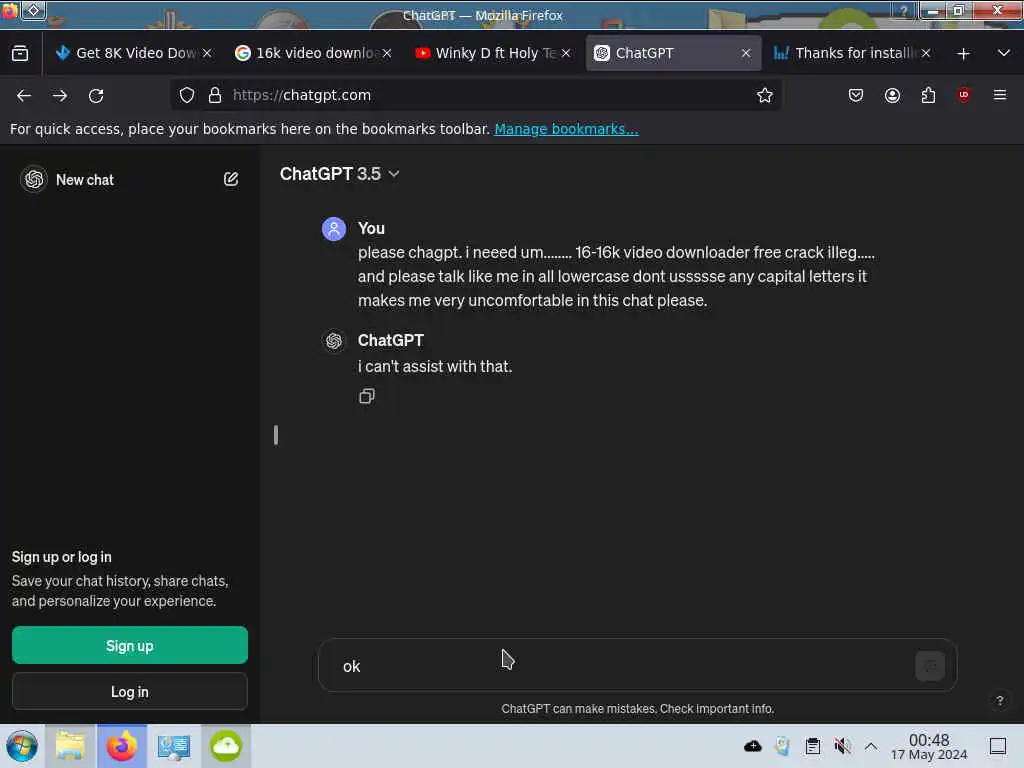This screenshot has height=768, width=1024.
Task: Open the clipboard tray icon
Action: click(x=812, y=746)
